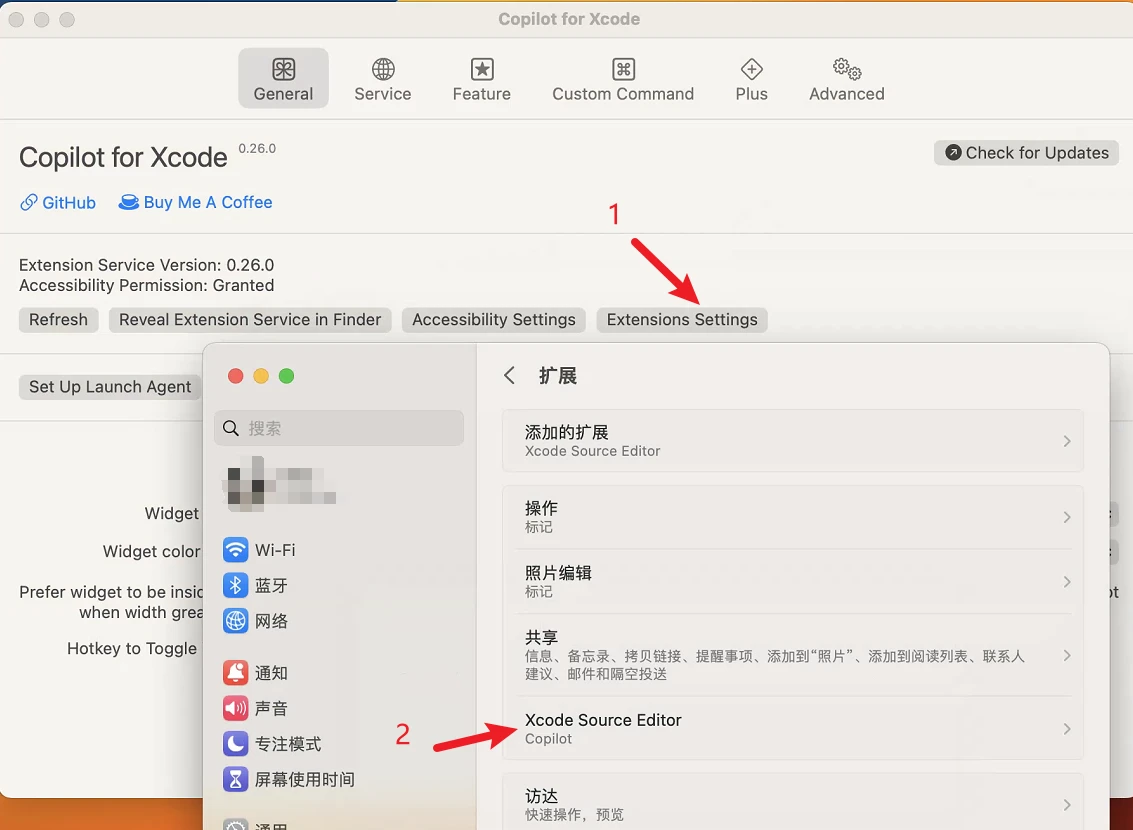Expand the 访达 row chevron
The image size is (1133, 830).
point(1067,805)
